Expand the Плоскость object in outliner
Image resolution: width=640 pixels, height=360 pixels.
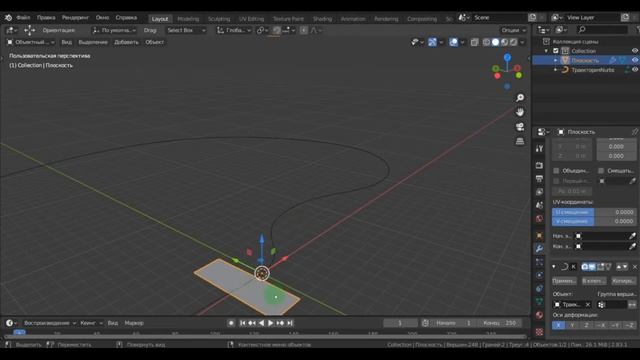555,60
